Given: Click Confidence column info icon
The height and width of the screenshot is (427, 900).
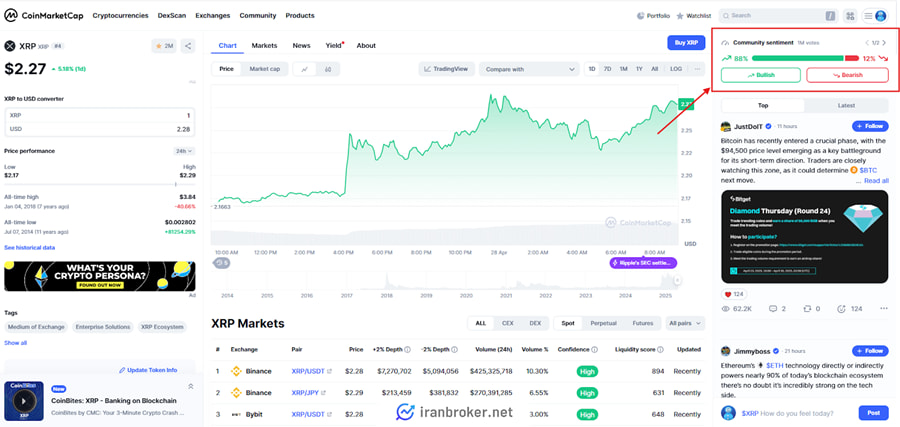Looking at the screenshot, I should tap(594, 350).
